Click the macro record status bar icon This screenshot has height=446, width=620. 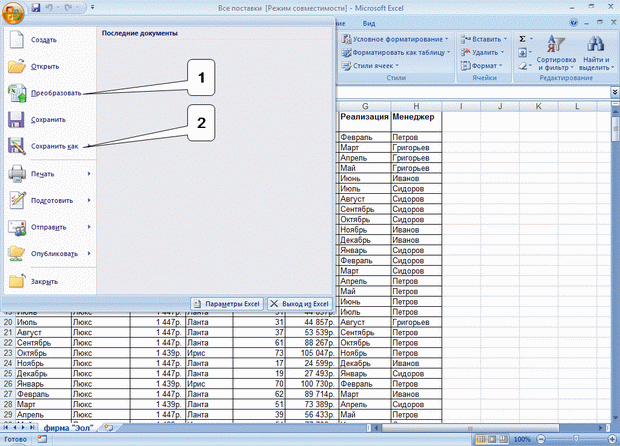42,439
